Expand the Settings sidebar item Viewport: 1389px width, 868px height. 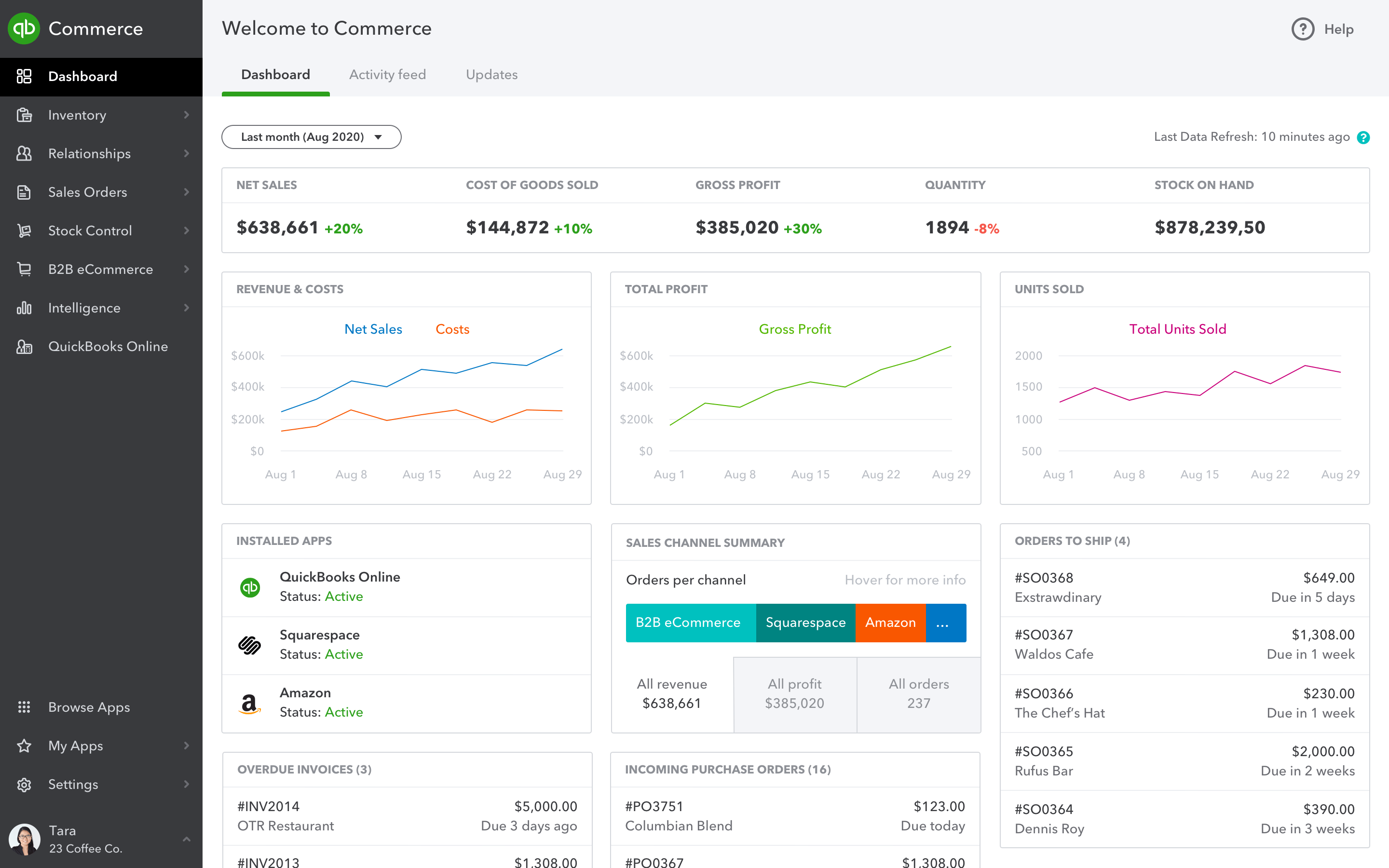(x=187, y=784)
